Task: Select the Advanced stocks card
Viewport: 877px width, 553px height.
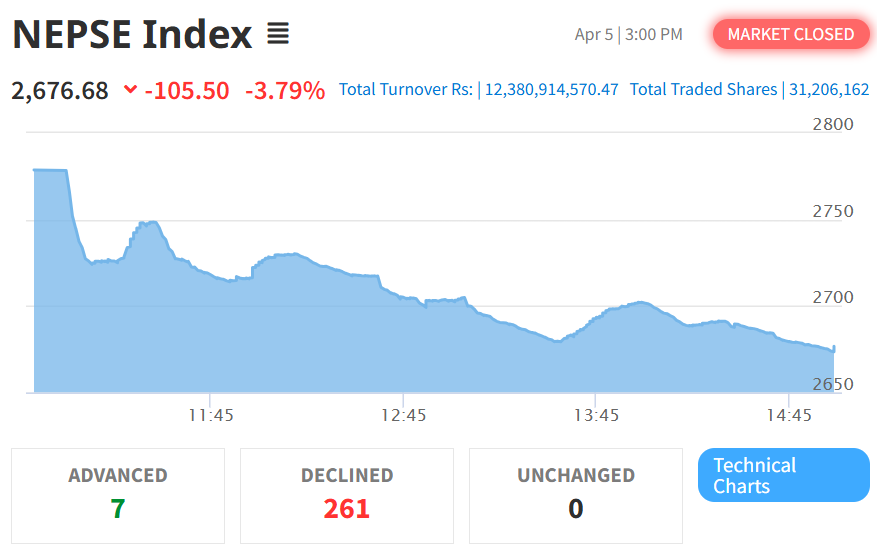Action: 118,495
